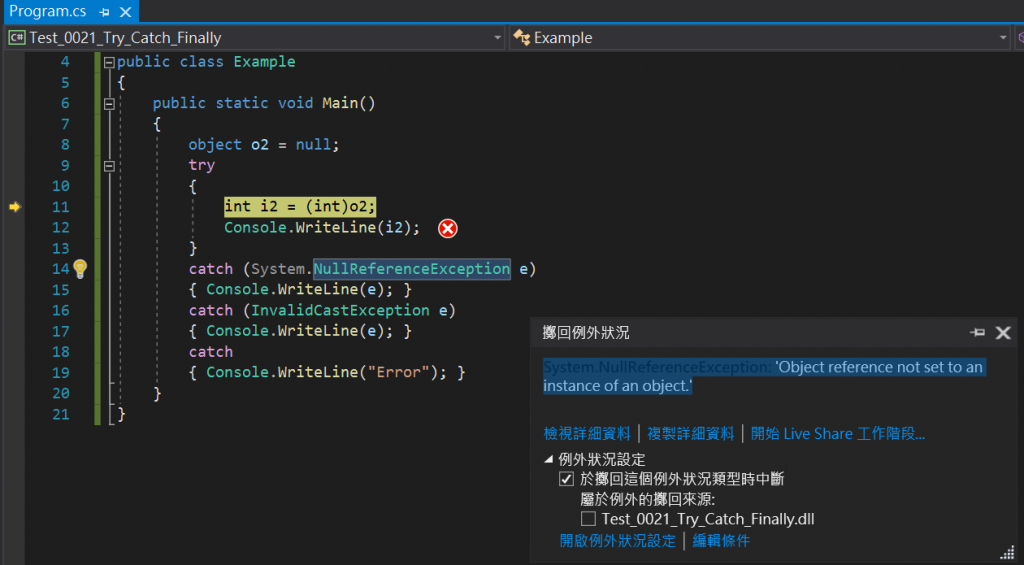This screenshot has height=565, width=1024.
Task: Click object o2 = null; statement
Action: 264,144
